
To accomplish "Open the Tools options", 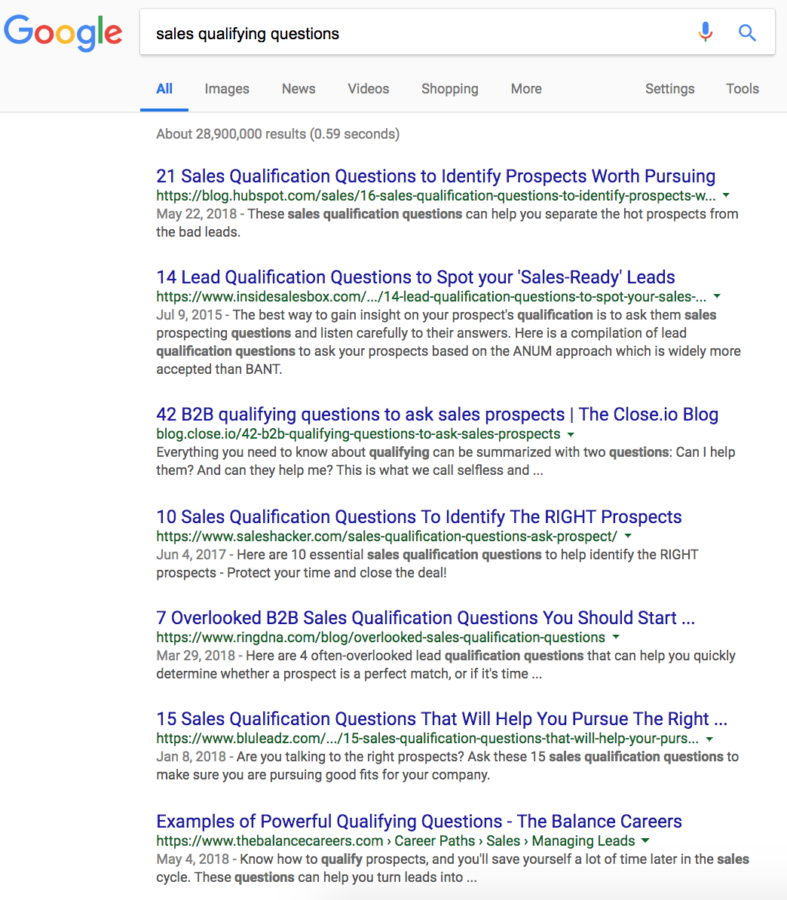I will tap(742, 89).
